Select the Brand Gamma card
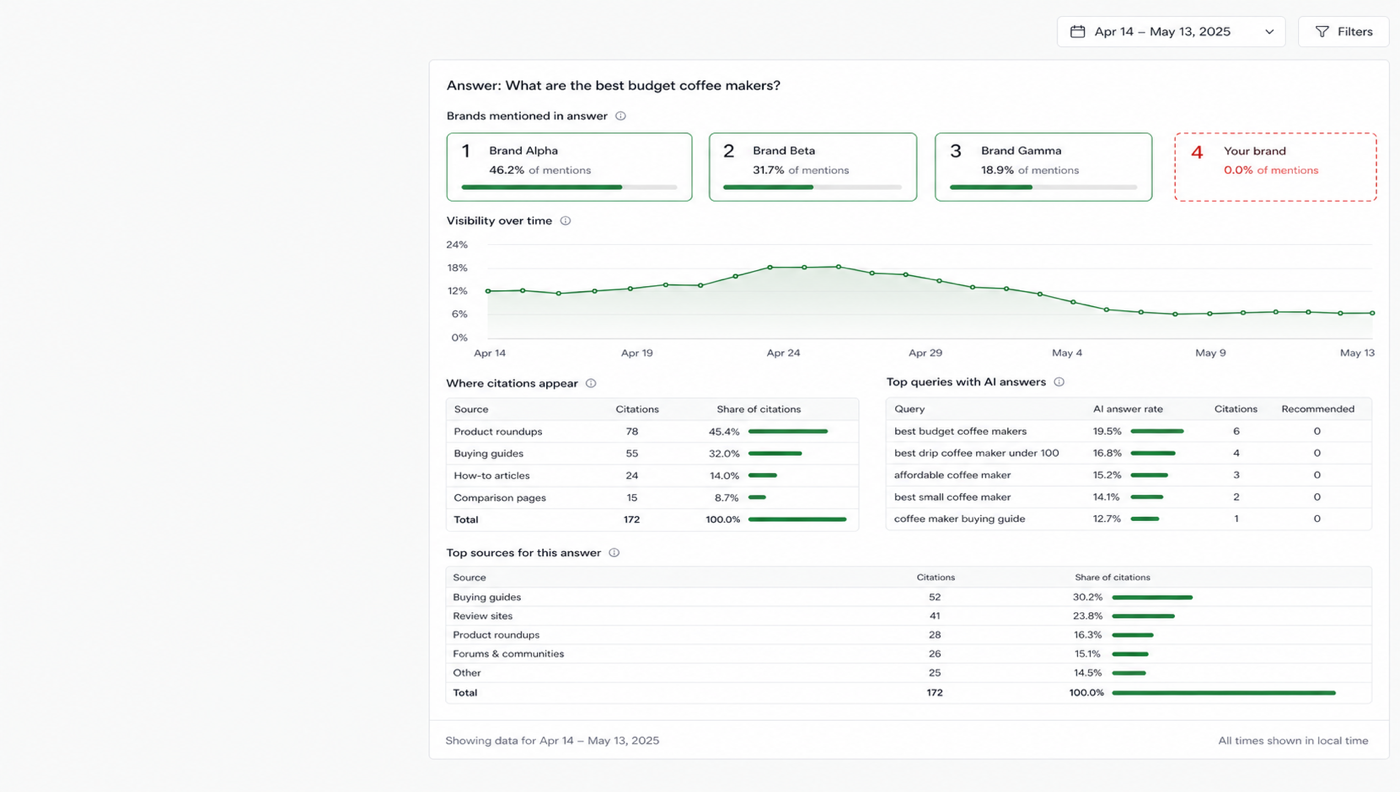1400x792 pixels. [1043, 167]
